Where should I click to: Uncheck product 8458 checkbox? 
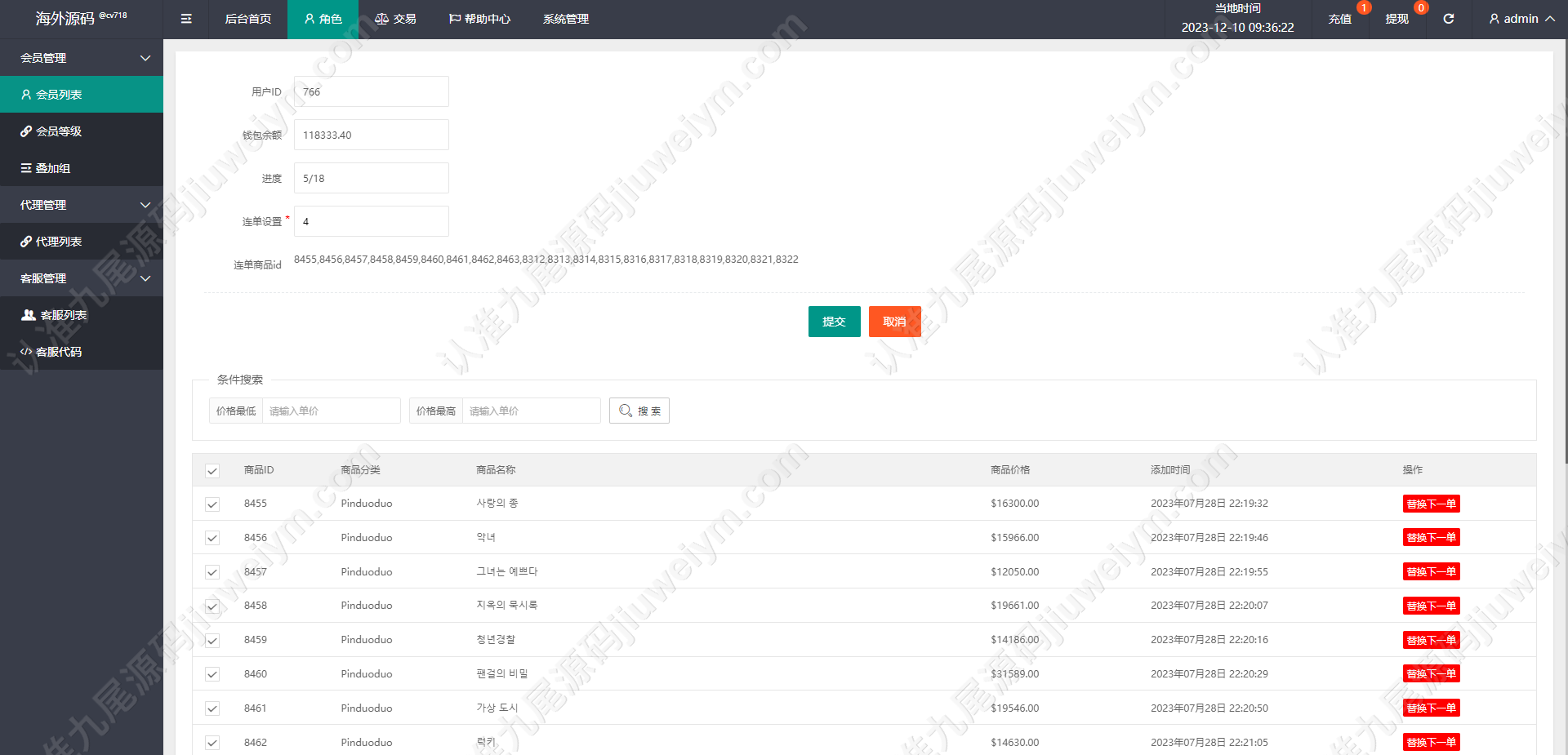pyautogui.click(x=212, y=606)
